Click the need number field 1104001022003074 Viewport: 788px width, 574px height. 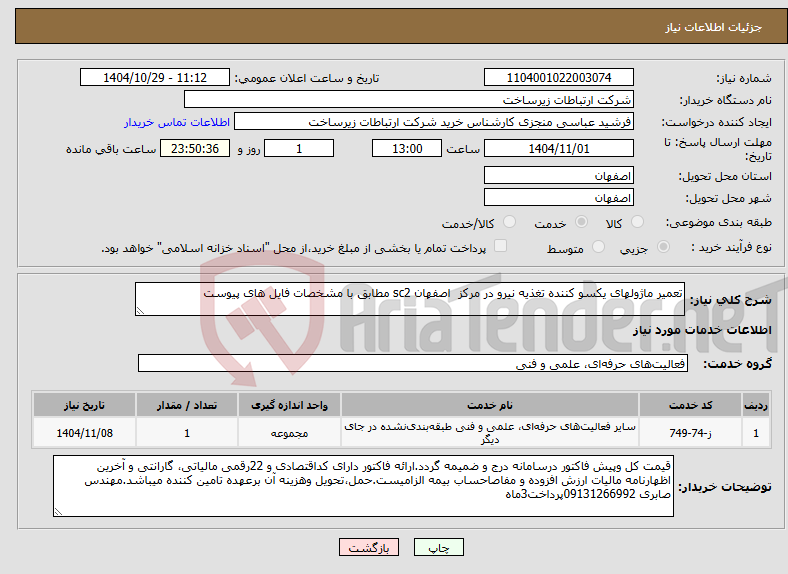(559, 77)
